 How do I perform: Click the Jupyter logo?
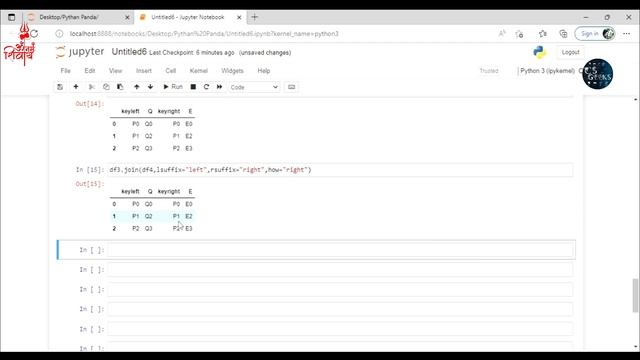coord(80,52)
